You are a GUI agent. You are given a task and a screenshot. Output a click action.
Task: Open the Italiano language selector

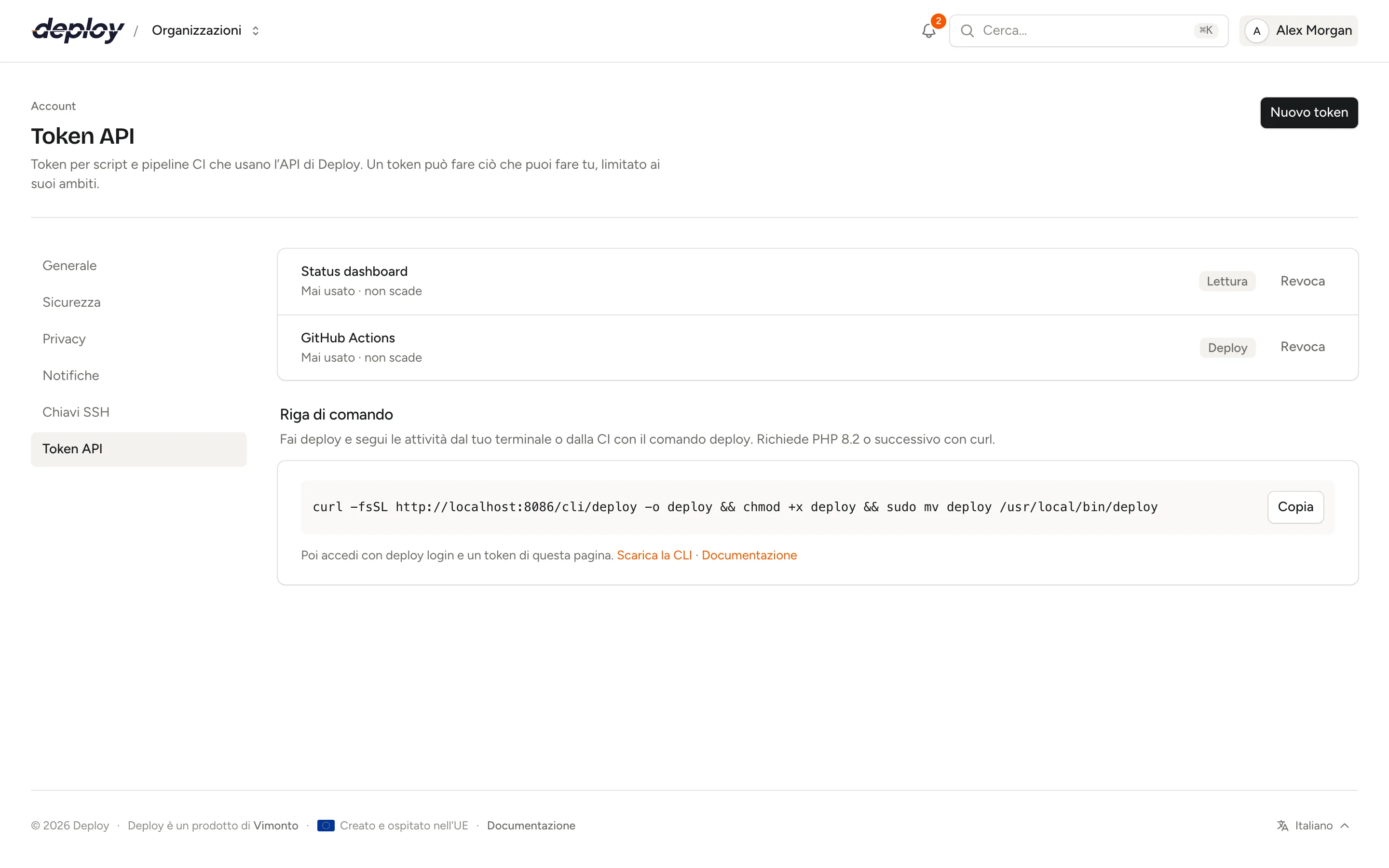click(x=1313, y=826)
